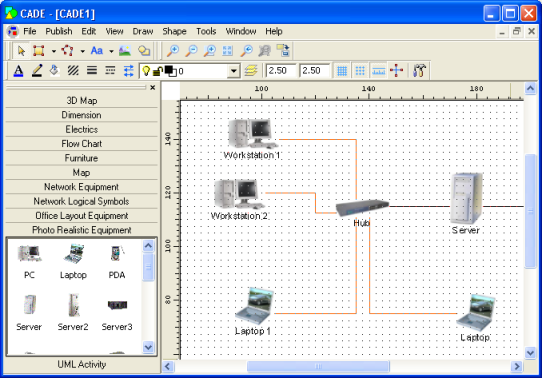Select the PDA symbol thumbnail
This screenshot has height=378, width=542.
pos(117,262)
